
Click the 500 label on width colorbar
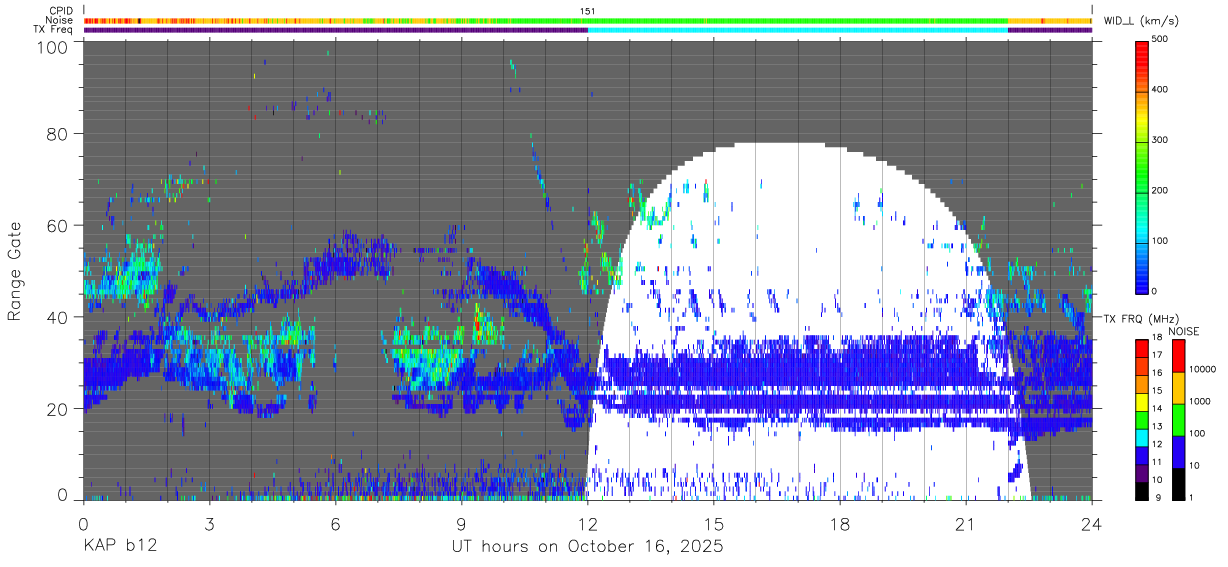coord(1160,40)
